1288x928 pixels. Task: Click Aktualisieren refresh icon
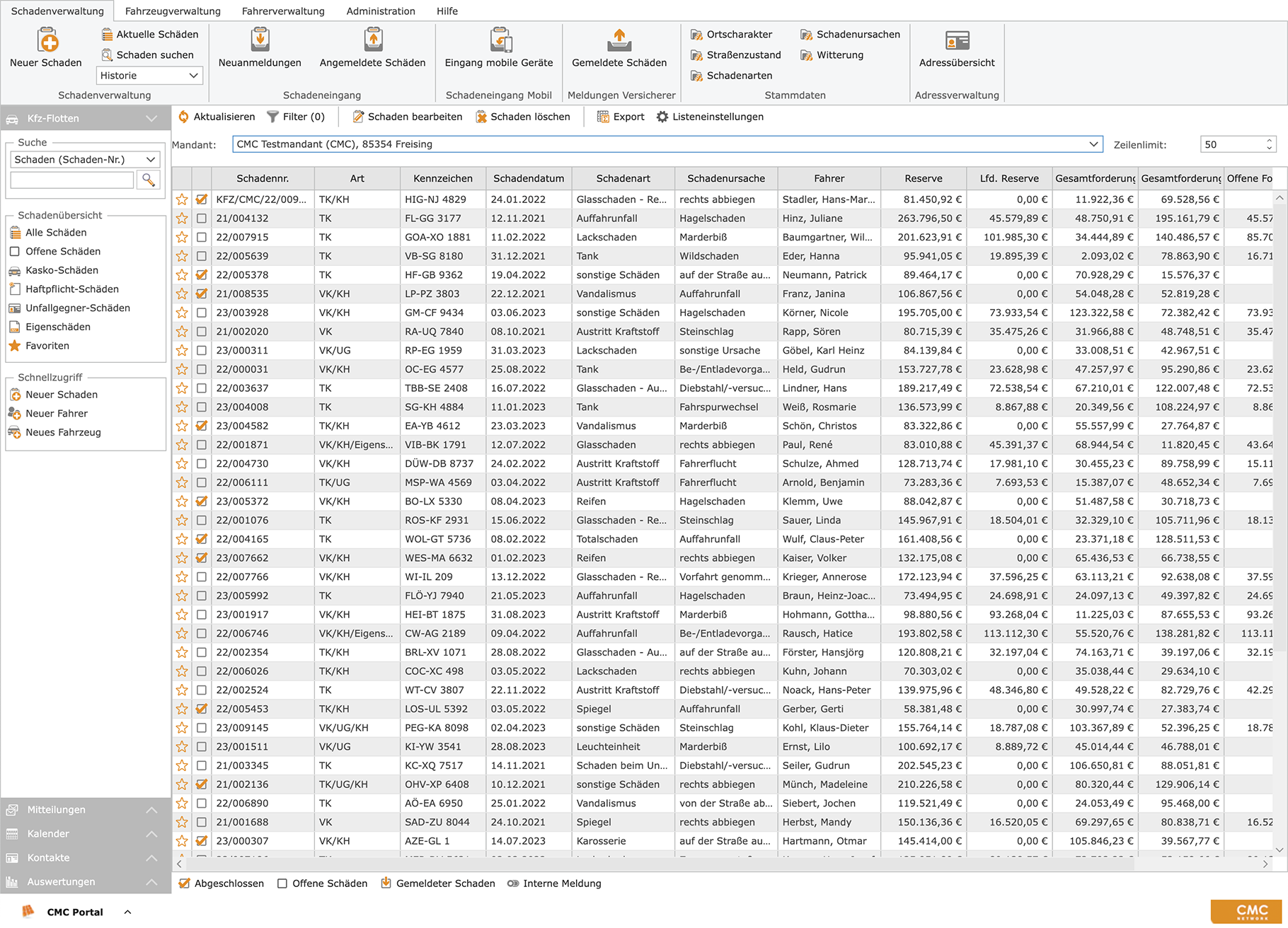coord(184,117)
